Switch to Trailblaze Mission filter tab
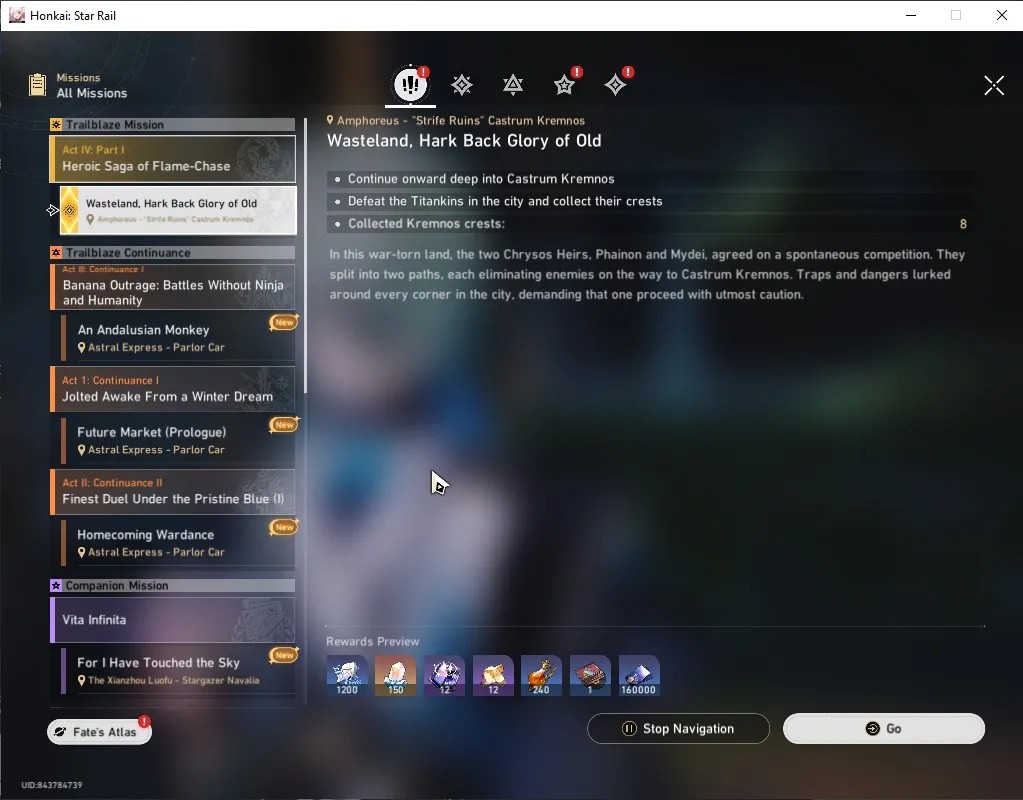Image resolution: width=1023 pixels, height=800 pixels. [x=462, y=85]
